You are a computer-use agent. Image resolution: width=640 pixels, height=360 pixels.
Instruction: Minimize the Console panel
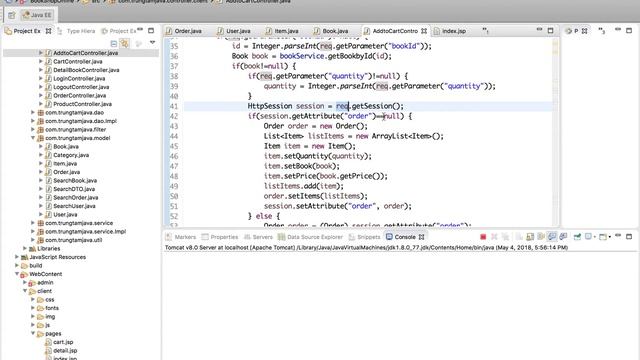618,236
